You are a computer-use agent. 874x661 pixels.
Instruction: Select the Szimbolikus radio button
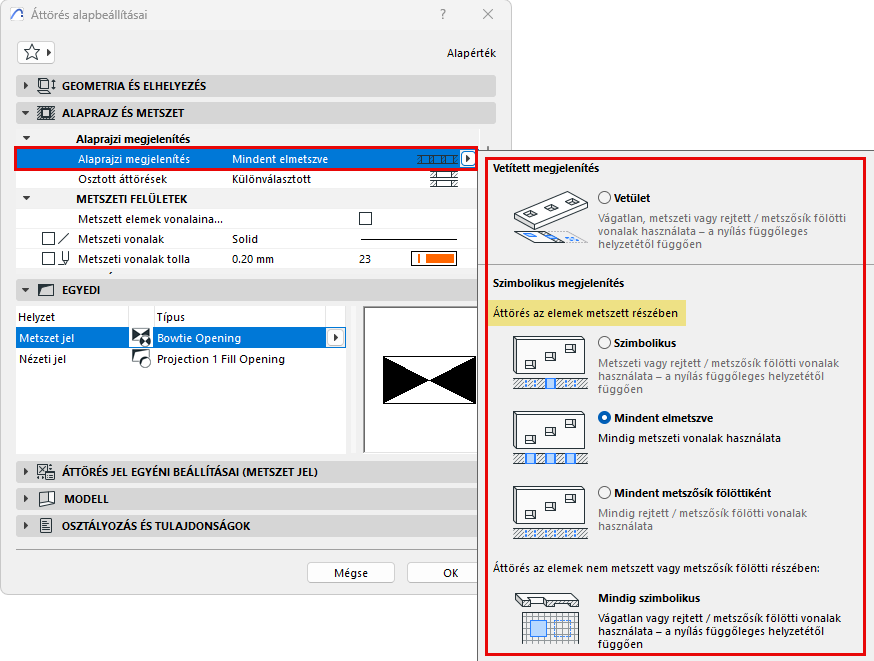pos(604,343)
